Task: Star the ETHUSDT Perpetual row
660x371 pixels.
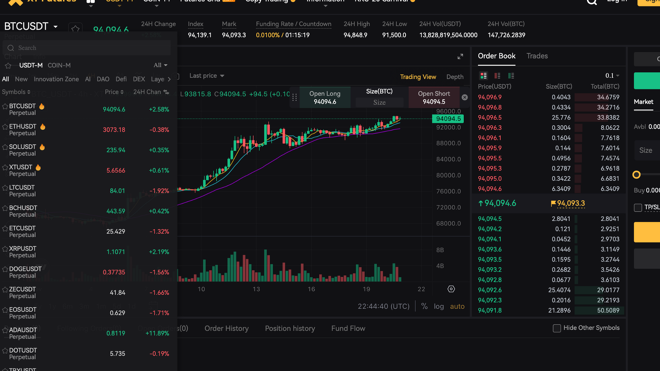Action: (x=5, y=127)
